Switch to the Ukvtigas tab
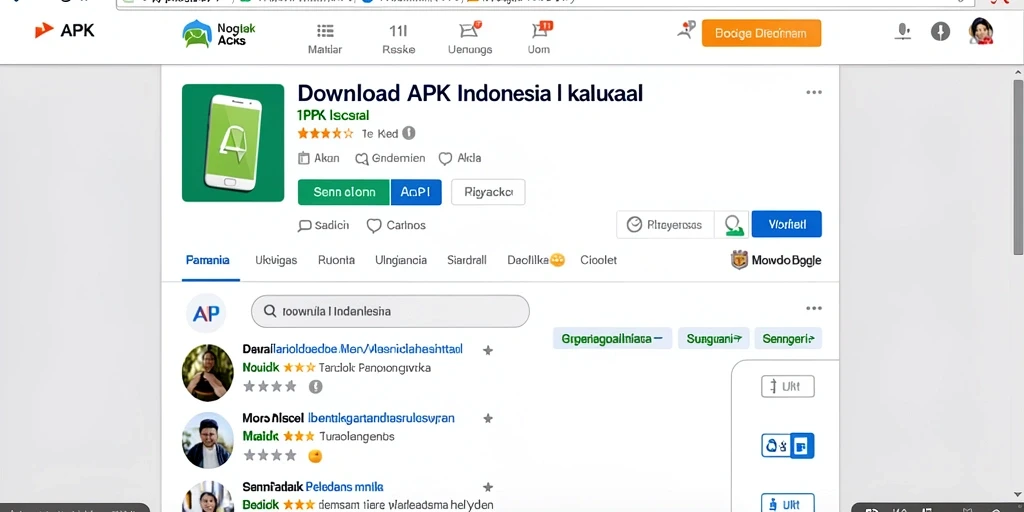 [276, 260]
